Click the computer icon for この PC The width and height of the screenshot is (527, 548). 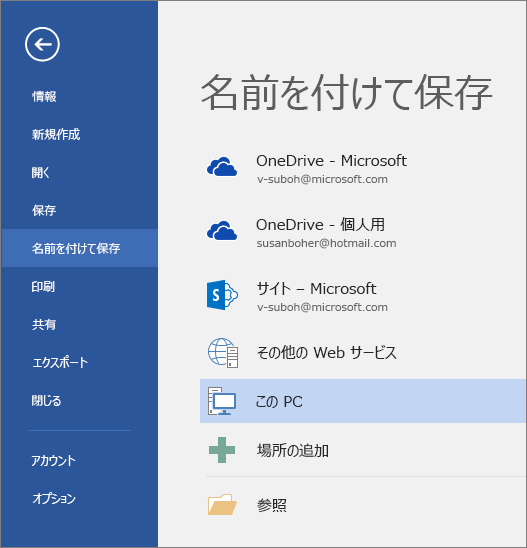coord(222,401)
